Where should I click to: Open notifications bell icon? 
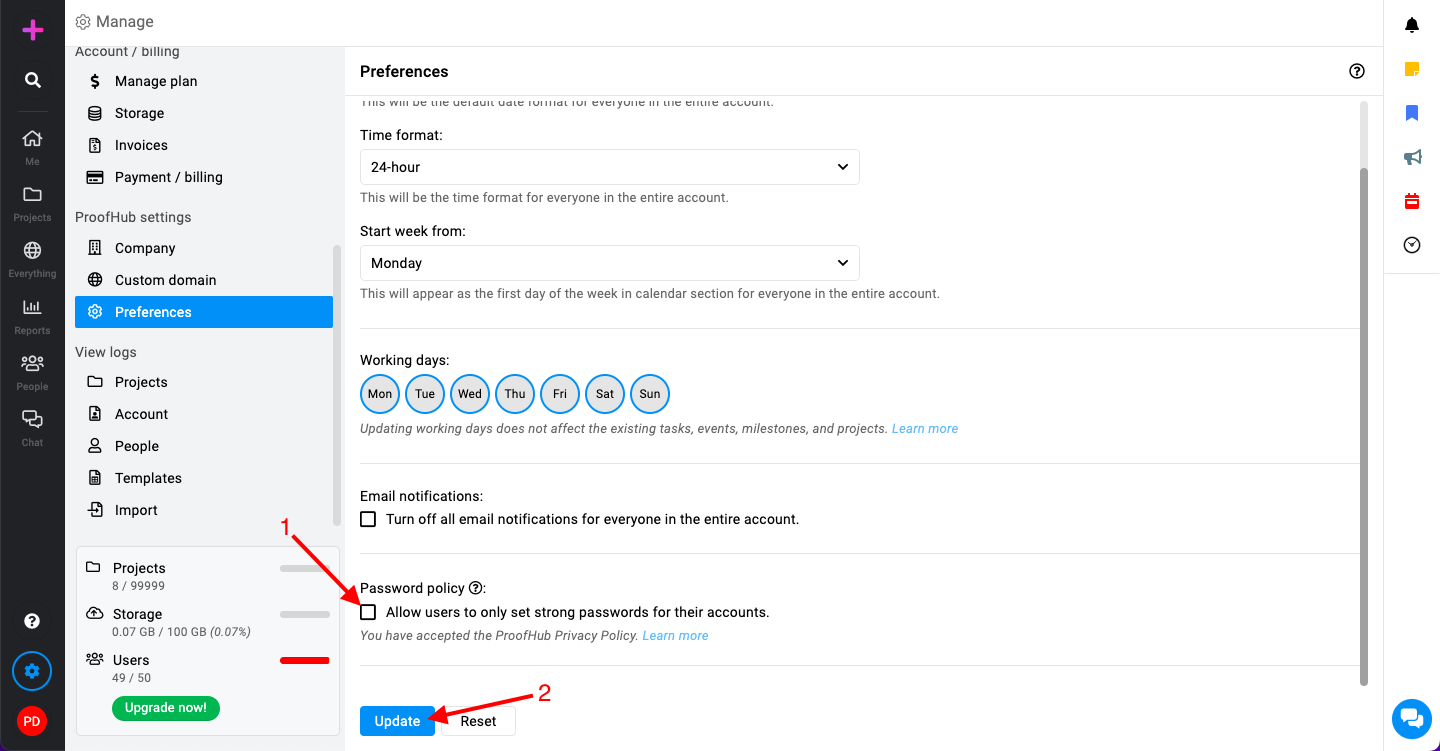1412,25
